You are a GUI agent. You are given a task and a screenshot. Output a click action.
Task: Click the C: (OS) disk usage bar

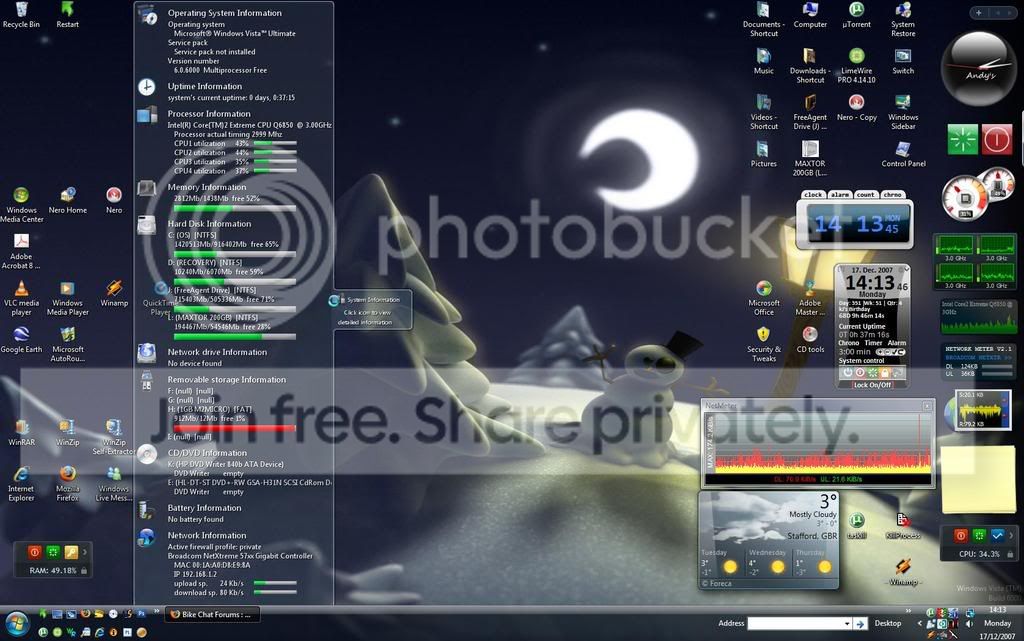(235, 254)
